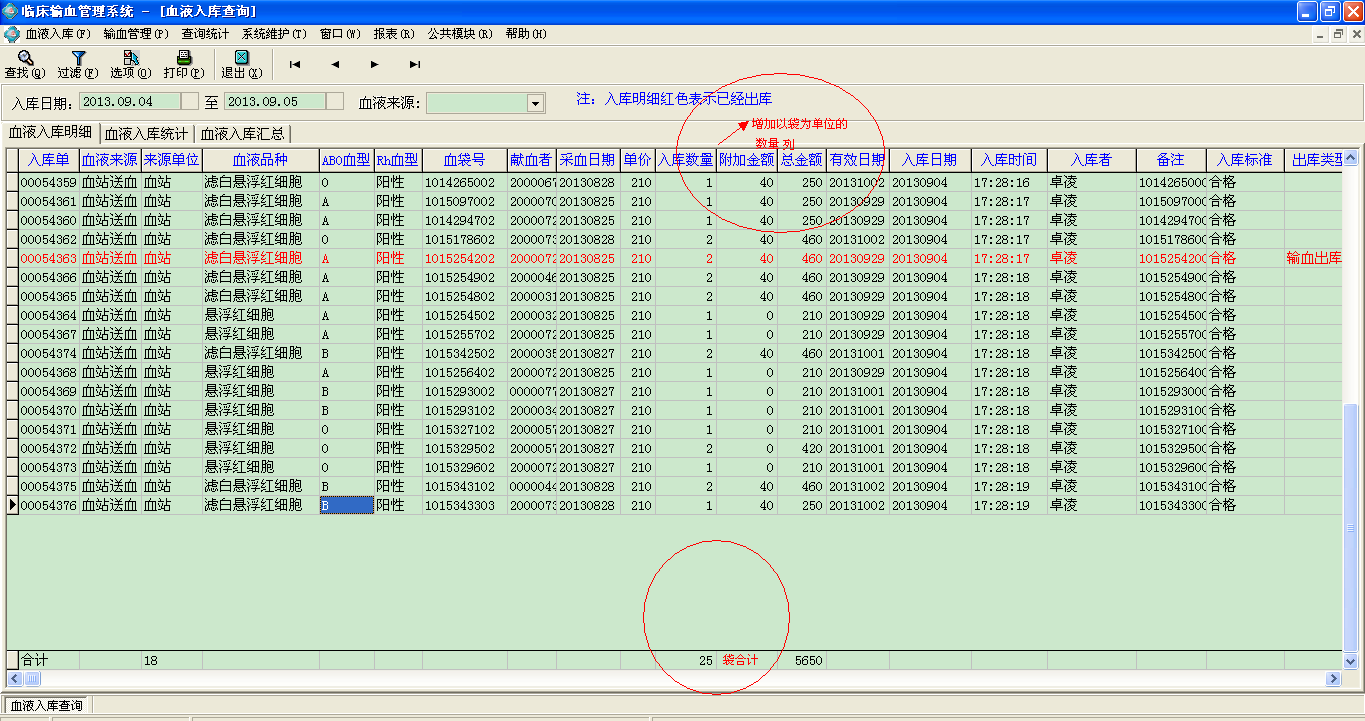Open the 报表 menu

pyautogui.click(x=393, y=33)
